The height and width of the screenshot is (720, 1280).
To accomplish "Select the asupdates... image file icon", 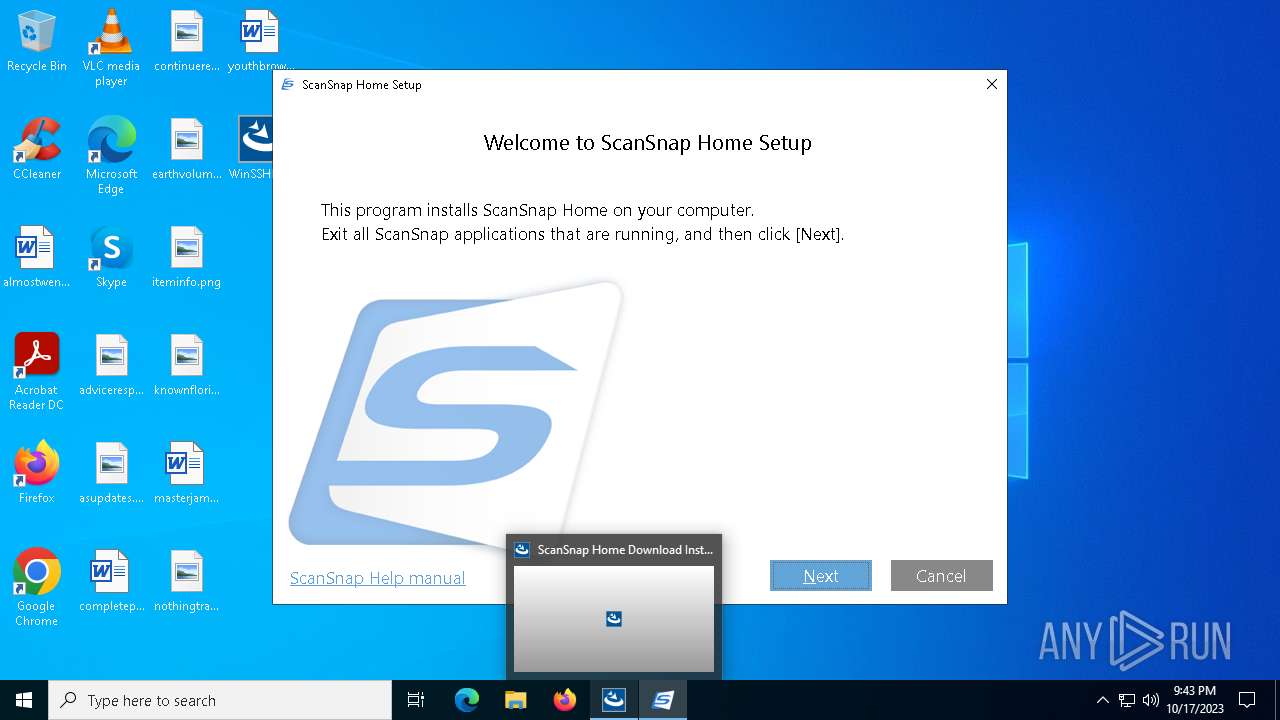I will [x=111, y=474].
